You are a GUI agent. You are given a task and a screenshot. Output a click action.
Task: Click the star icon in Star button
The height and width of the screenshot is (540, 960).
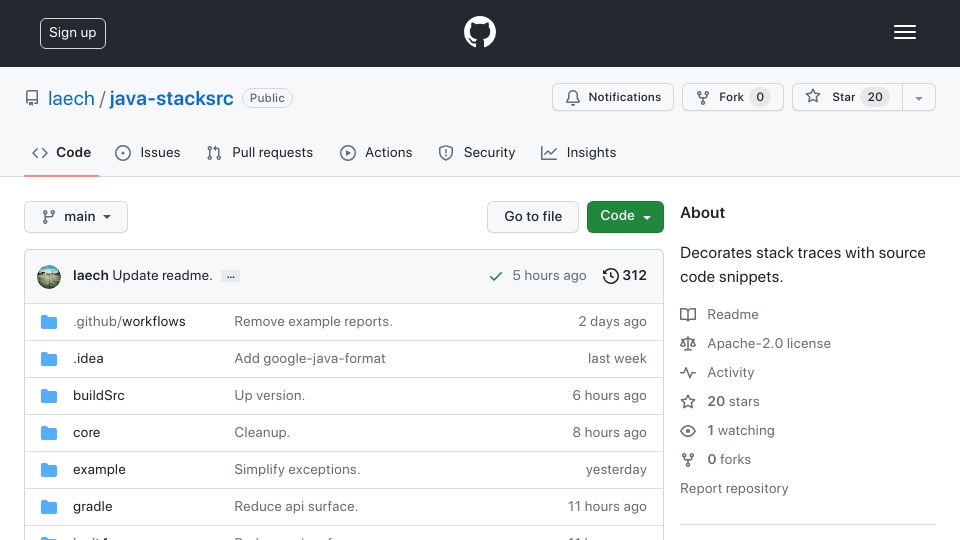click(812, 96)
